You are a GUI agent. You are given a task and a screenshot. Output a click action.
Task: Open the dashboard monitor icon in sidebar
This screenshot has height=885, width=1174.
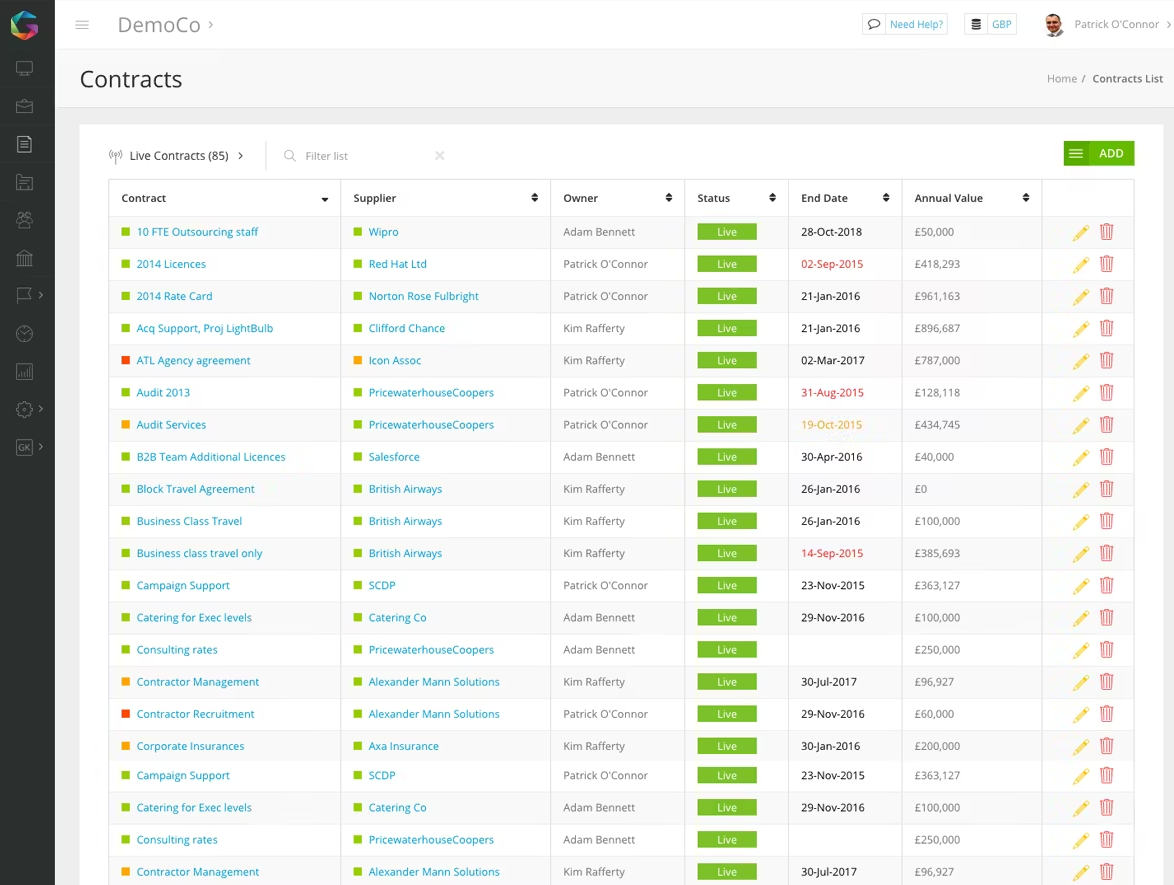pyautogui.click(x=25, y=68)
